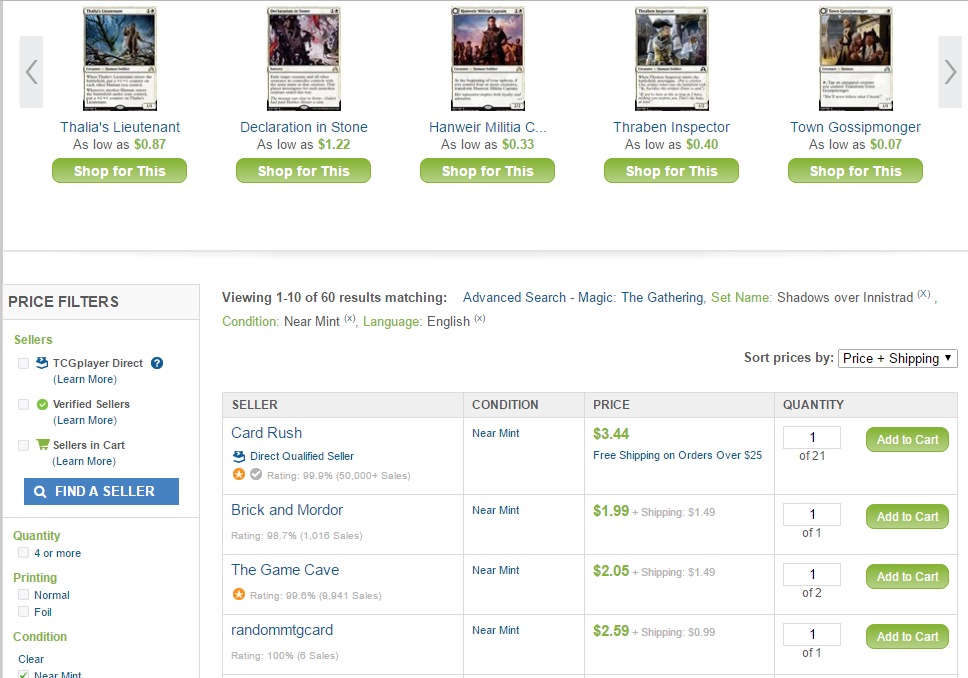The width and height of the screenshot is (968, 678).
Task: Remove the Shadows over Innistrad set filter
Action: coord(923,295)
